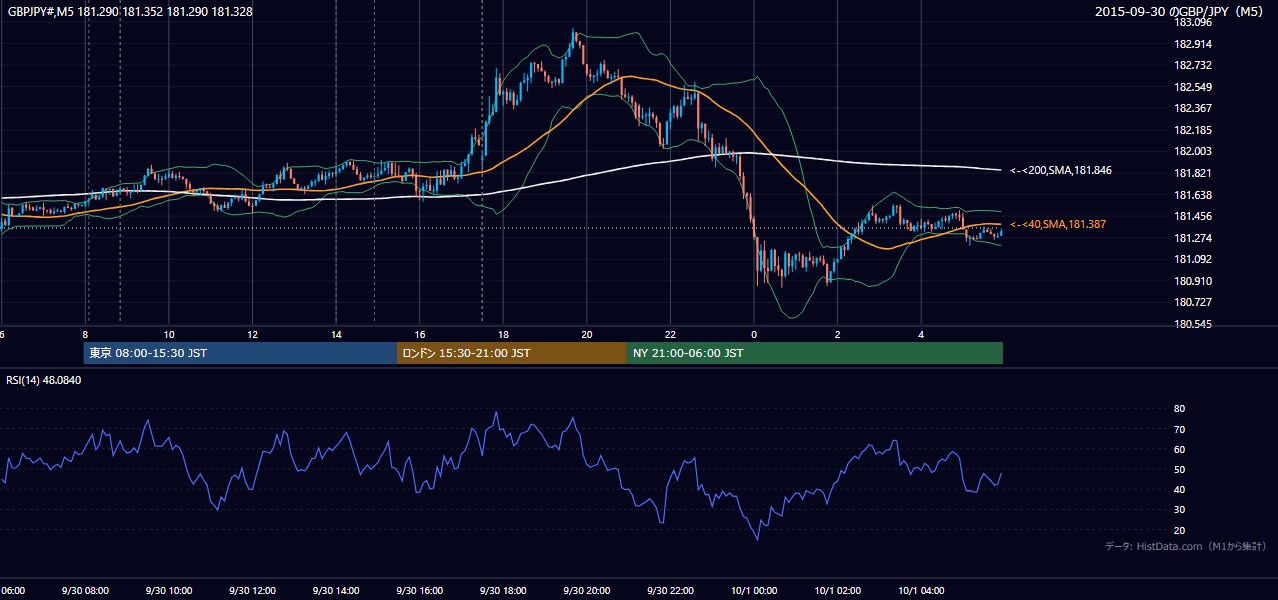The image size is (1278, 600).
Task: Click the NY 21:00-06:00 JST session bar
Action: pyautogui.click(x=815, y=353)
